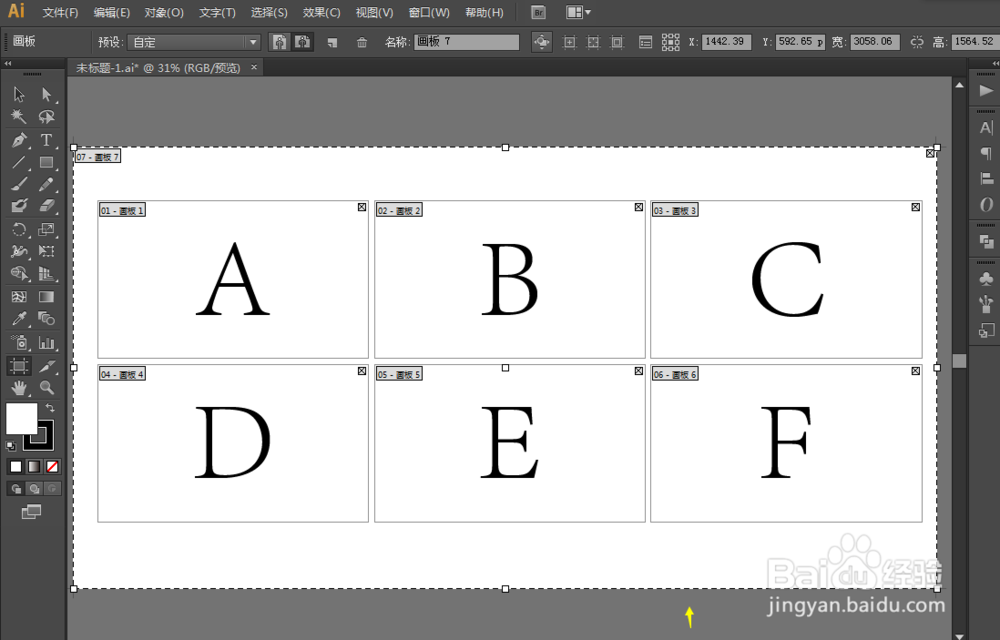The height and width of the screenshot is (640, 1000).
Task: Apply solid Color mode button
Action: click(x=16, y=467)
